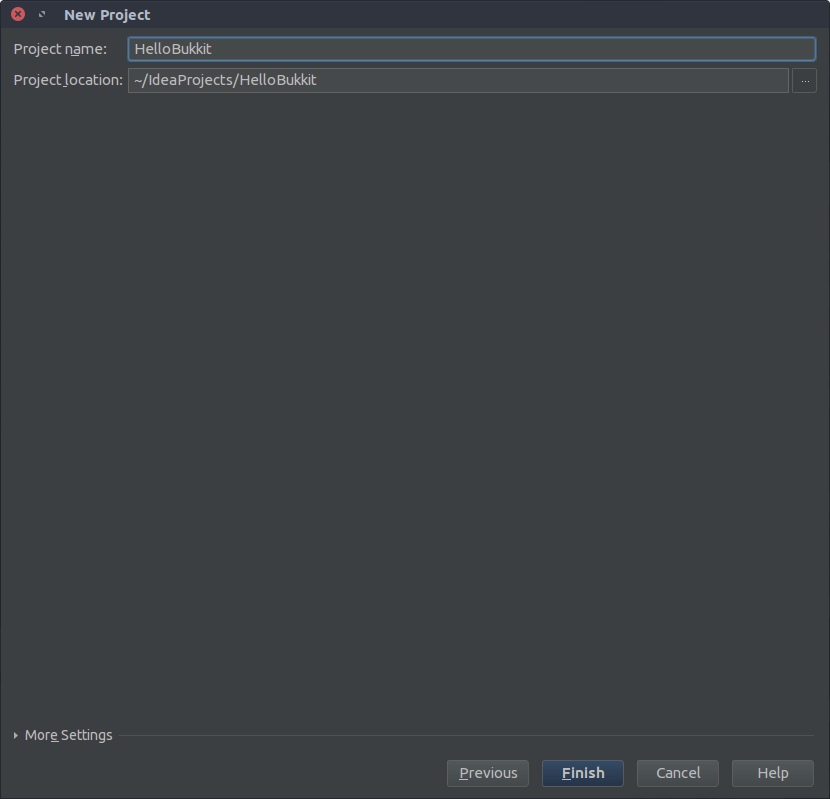Screen dimensions: 830x799
Task: Go back with the Previous button
Action: click(x=488, y=773)
